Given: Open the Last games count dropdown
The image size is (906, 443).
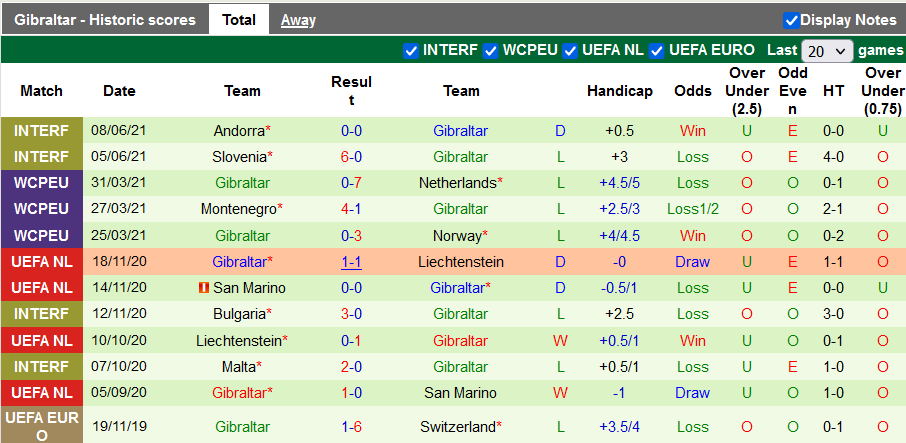Looking at the screenshot, I should pos(828,51).
